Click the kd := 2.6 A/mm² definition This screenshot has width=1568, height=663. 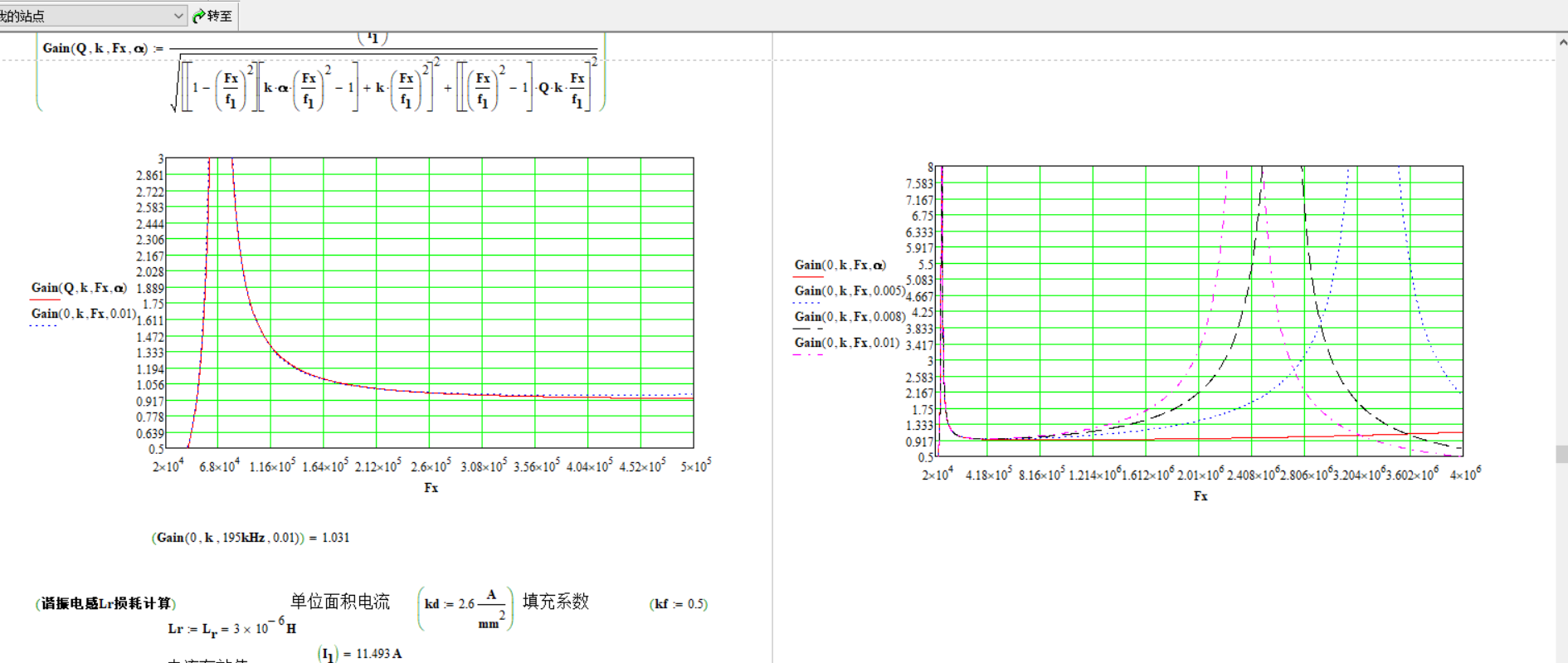(x=465, y=608)
